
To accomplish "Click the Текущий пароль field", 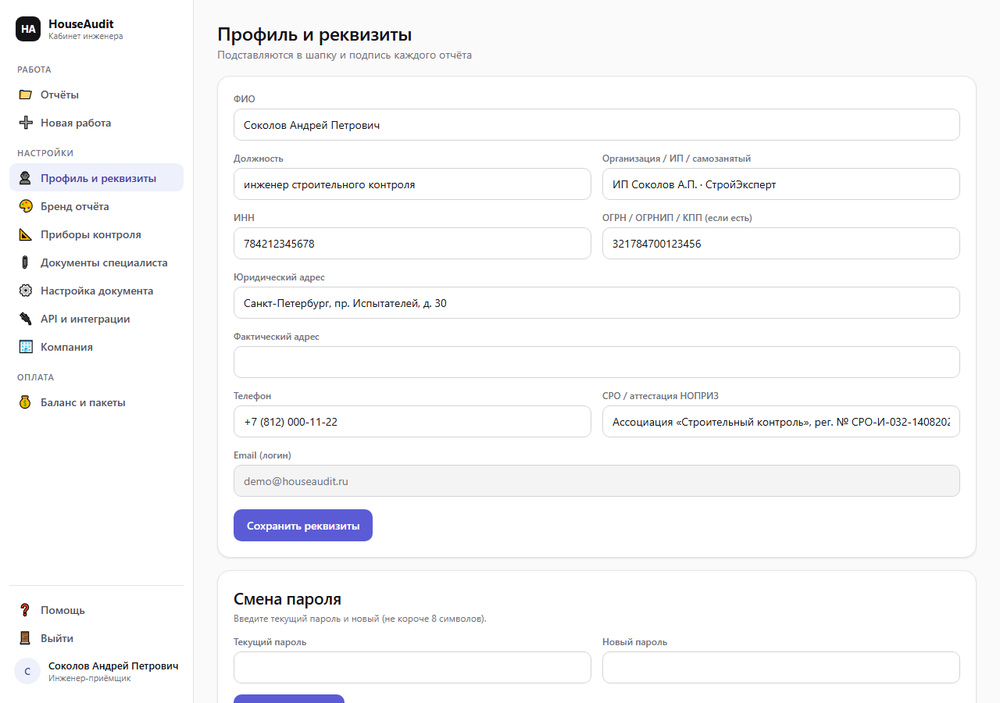I will pyautogui.click(x=412, y=667).
